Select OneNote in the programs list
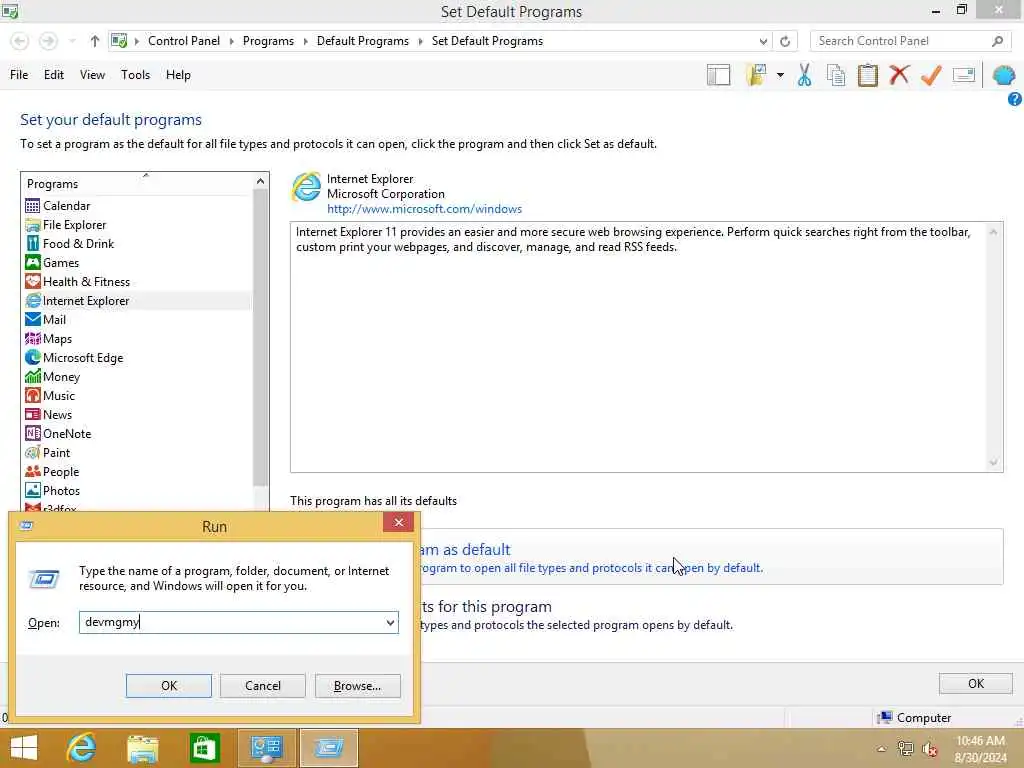 click(67, 434)
